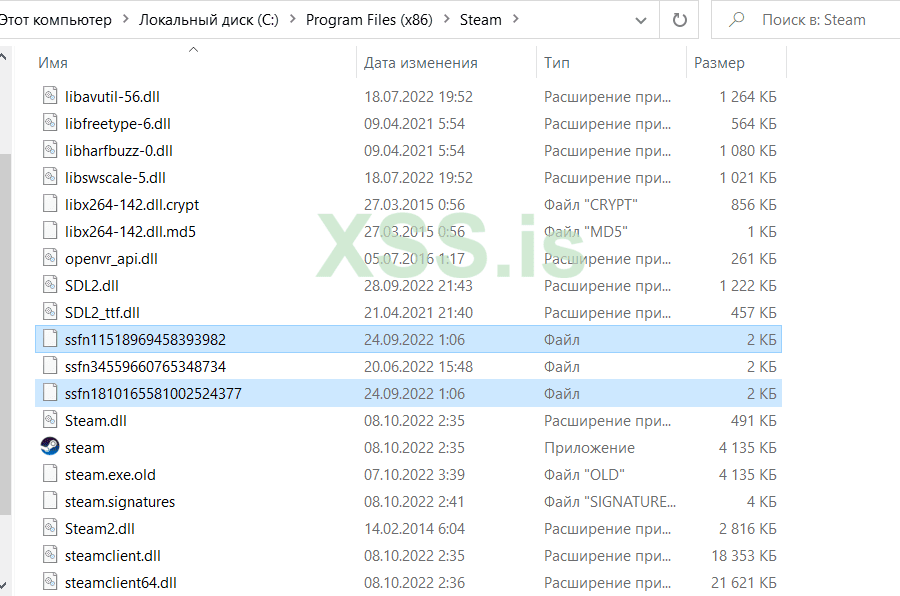The width and height of the screenshot is (900, 596).
Task: Select the file name SDL2.dll
Action: (91, 285)
